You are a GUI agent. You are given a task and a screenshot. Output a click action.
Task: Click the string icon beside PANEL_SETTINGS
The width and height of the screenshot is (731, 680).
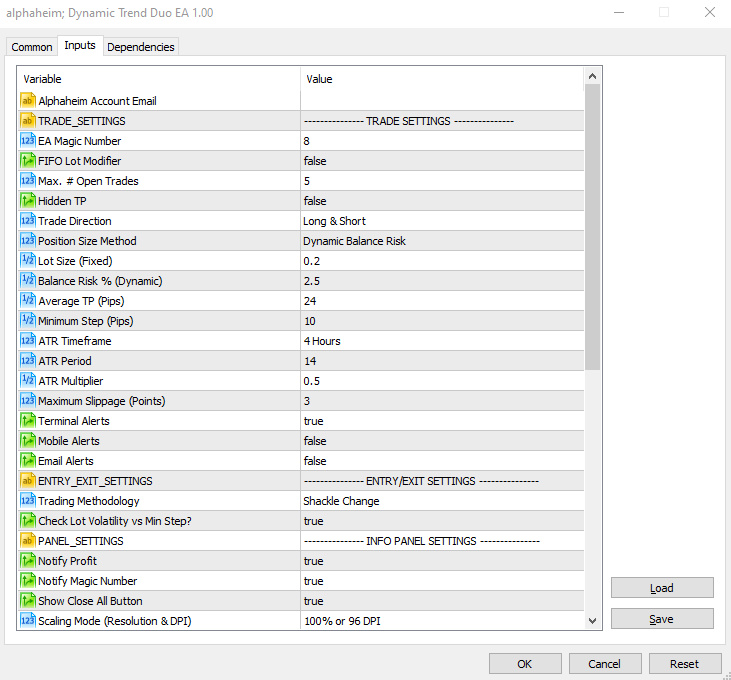pos(28,541)
